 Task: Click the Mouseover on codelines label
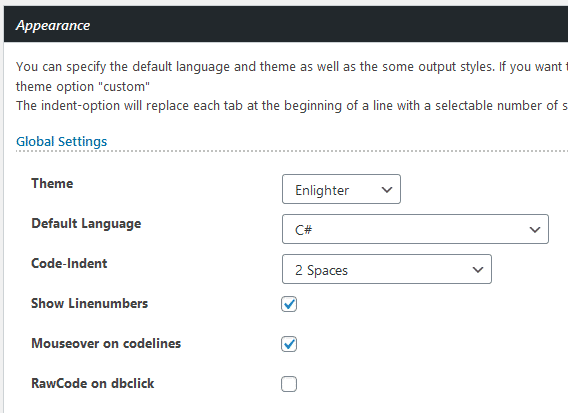[106, 343]
